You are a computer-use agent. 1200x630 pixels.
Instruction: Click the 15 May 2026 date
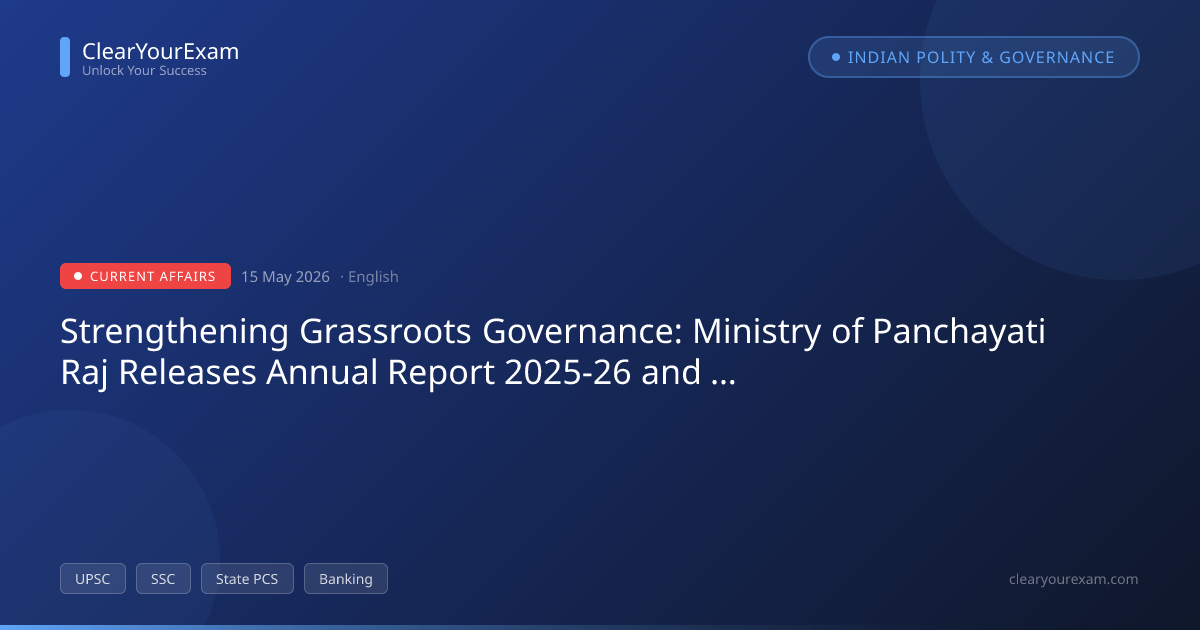[285, 277]
